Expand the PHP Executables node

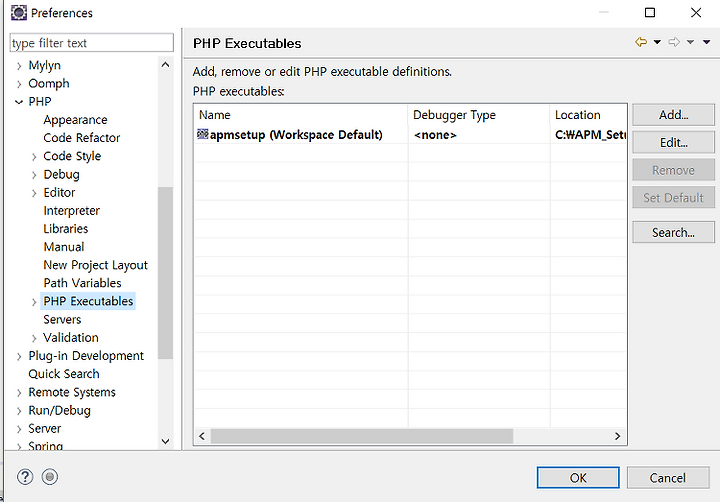[x=34, y=302]
